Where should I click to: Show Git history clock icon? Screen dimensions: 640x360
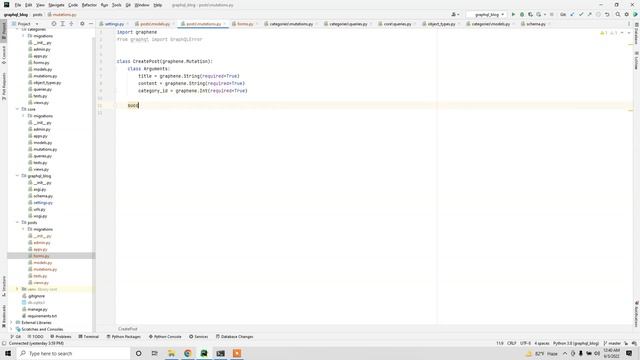tap(598, 14)
